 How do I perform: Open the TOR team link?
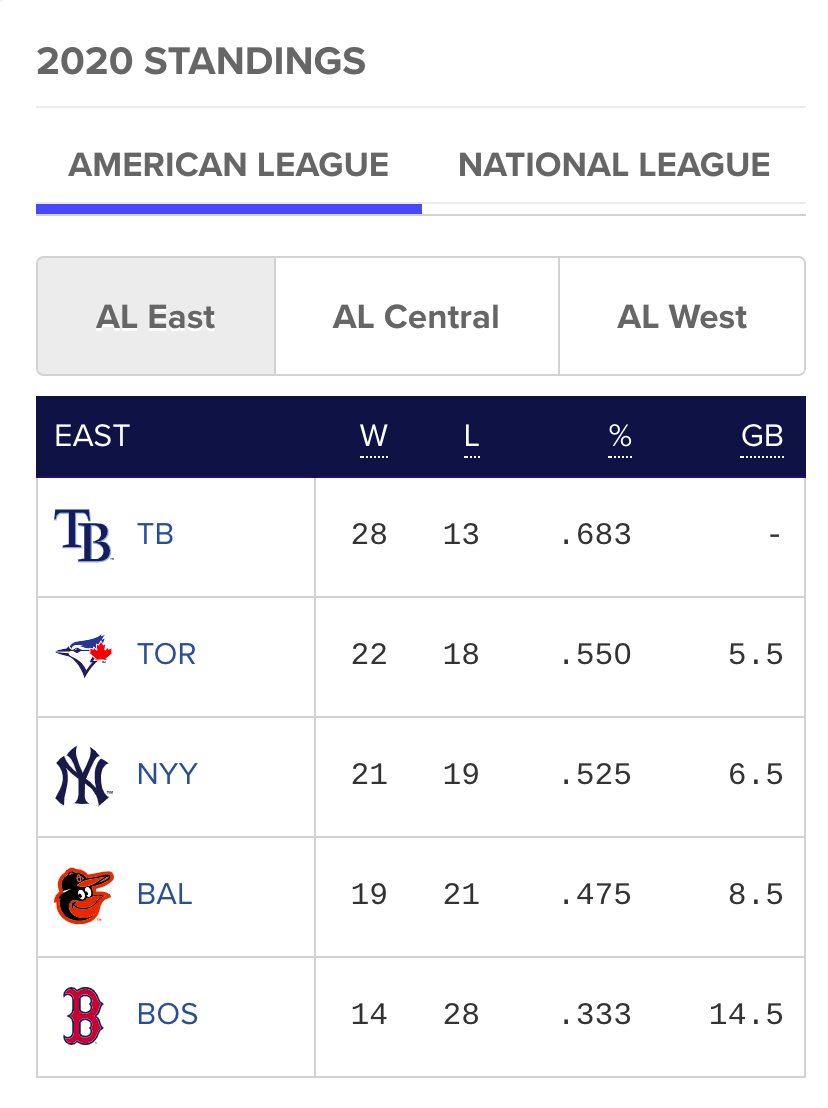tap(166, 654)
